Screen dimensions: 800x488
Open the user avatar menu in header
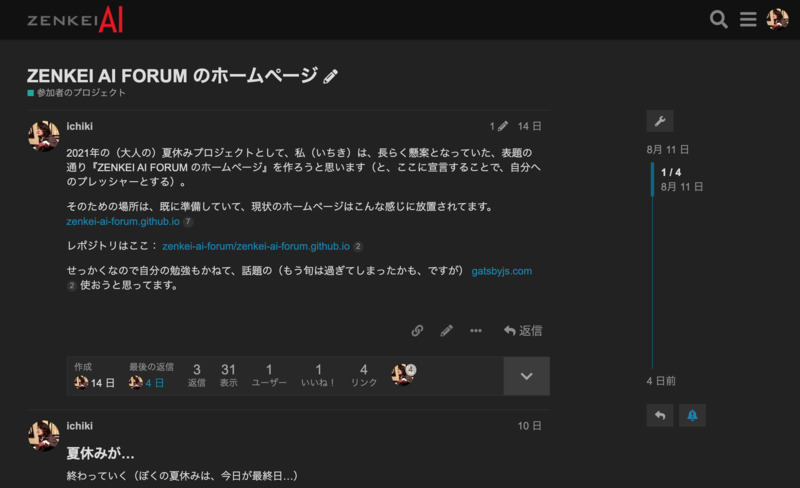pos(778,19)
